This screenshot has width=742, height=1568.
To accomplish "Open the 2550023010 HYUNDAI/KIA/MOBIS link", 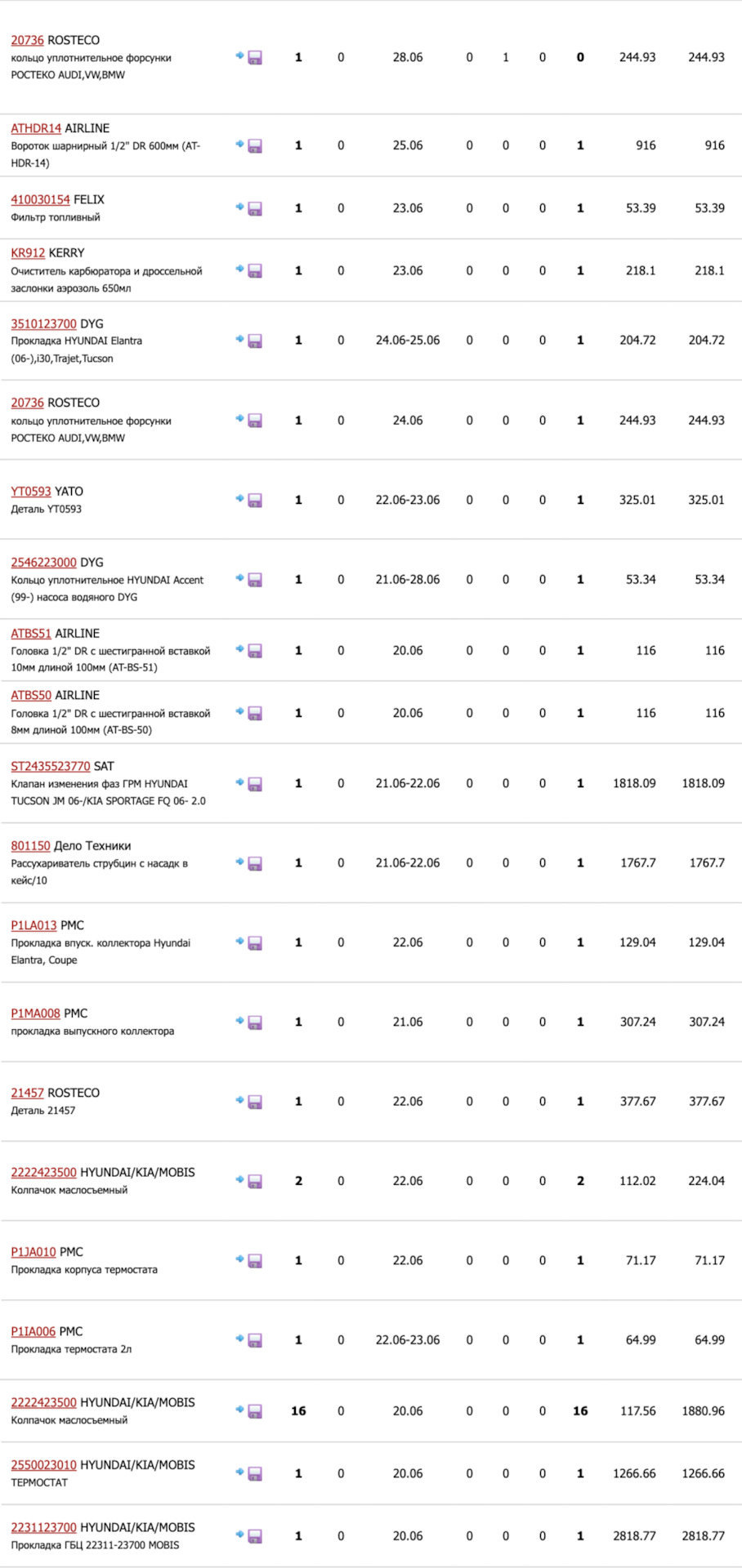I will 43,1465.
